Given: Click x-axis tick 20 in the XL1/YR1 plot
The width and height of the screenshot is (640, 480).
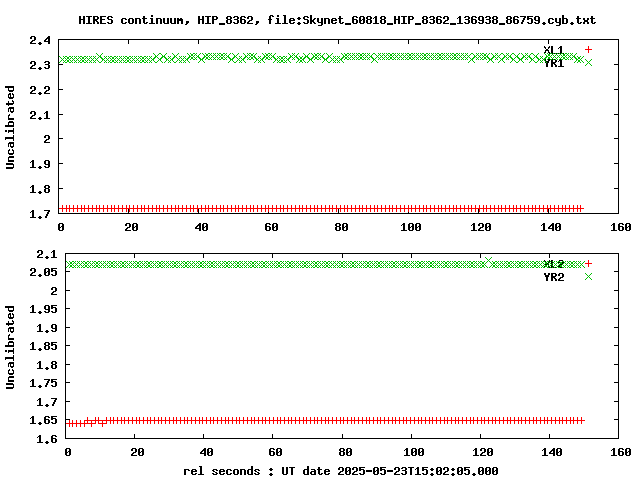Looking at the screenshot, I should click(131, 227).
